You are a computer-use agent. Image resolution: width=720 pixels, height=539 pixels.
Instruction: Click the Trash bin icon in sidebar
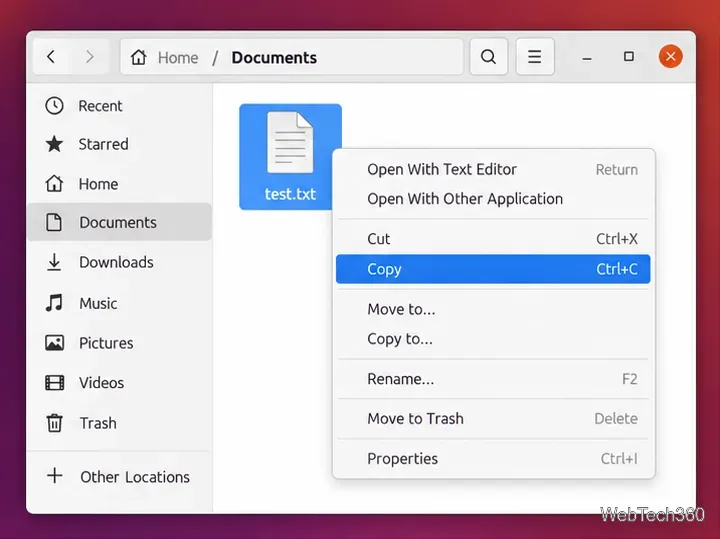tap(54, 423)
